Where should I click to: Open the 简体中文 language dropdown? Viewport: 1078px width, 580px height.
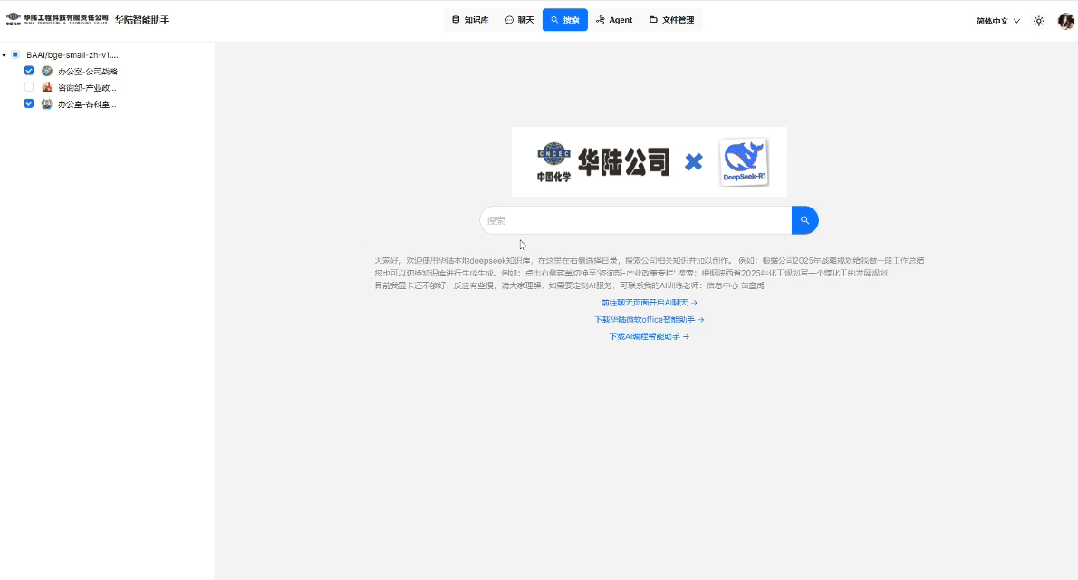[998, 21]
